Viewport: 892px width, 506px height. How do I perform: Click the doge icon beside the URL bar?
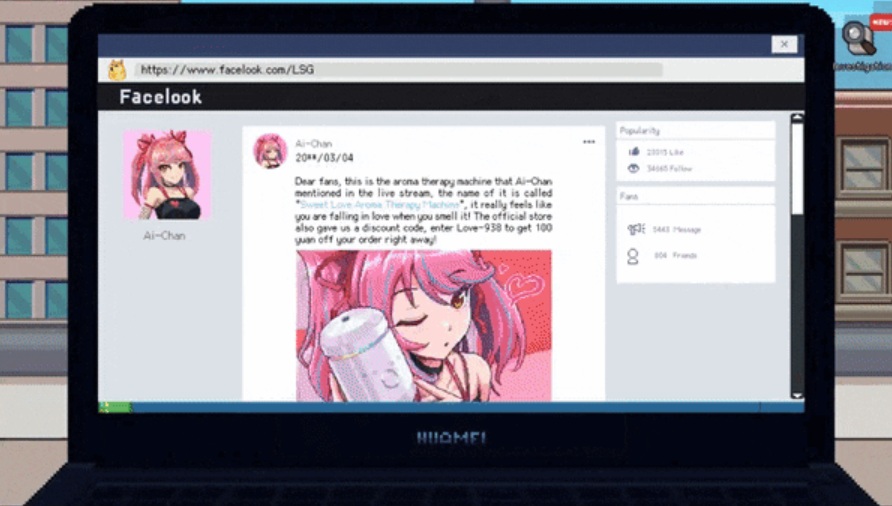pyautogui.click(x=117, y=70)
